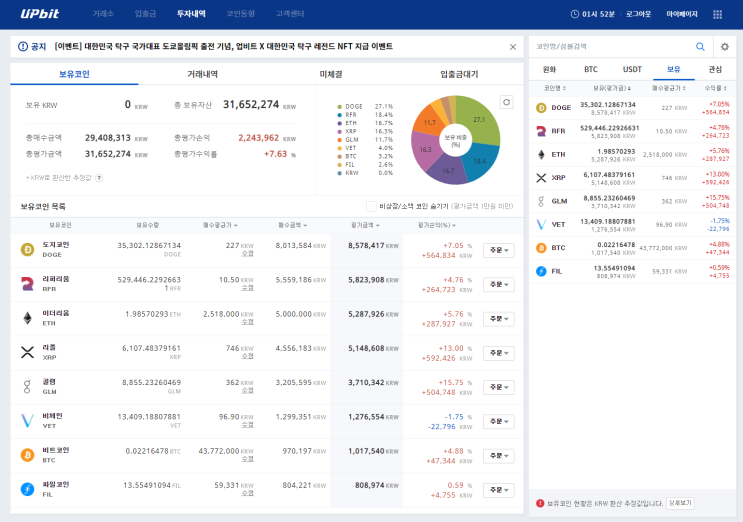This screenshot has height=522, width=743.
Task: Sort by 매수평균가 column header
Action: [x=220, y=225]
